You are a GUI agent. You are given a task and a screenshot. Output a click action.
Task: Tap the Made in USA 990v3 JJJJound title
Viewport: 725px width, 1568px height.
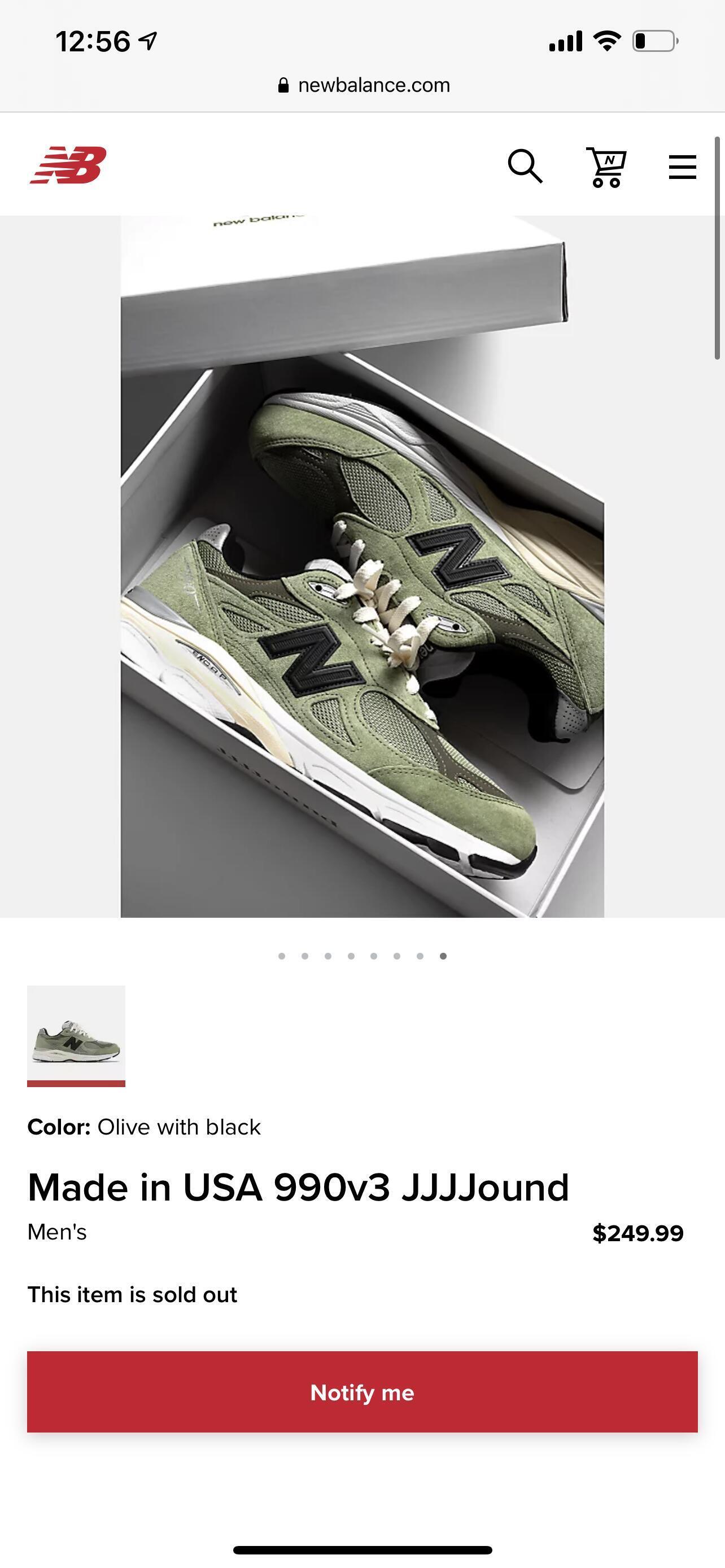point(298,1187)
